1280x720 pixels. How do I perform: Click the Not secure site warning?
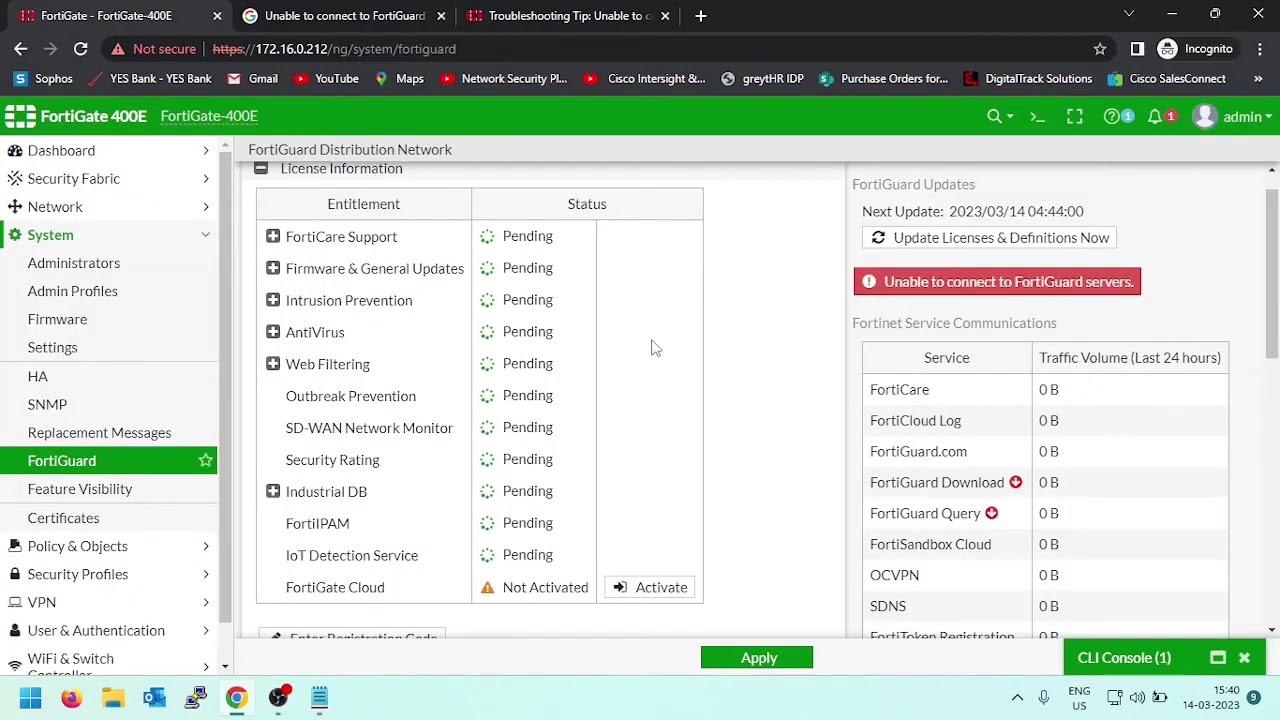[x=153, y=49]
